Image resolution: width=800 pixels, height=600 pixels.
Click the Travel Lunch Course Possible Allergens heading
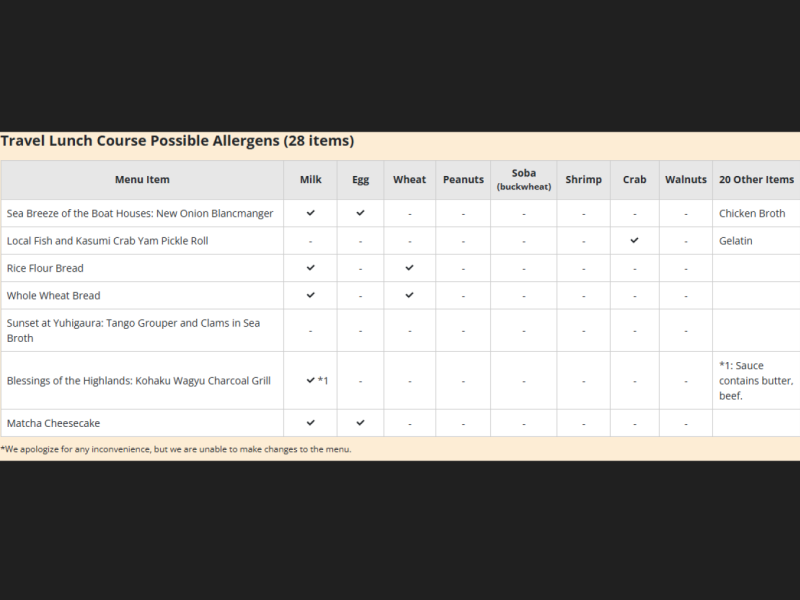point(177,141)
